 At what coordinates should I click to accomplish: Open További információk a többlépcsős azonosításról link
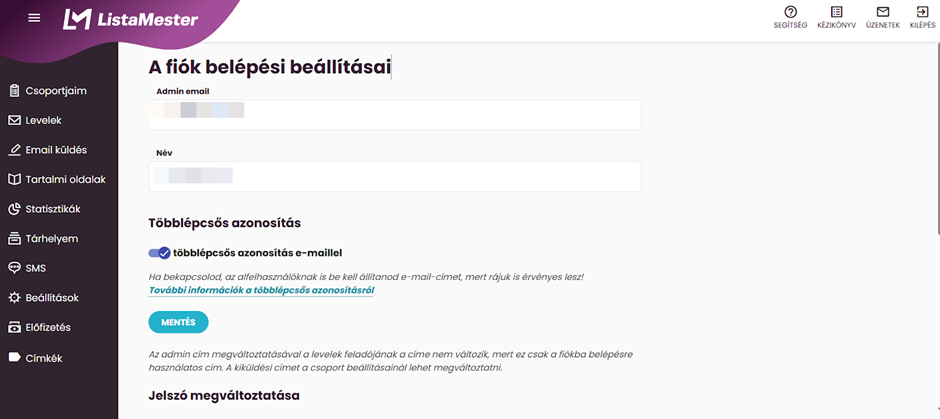[x=261, y=290]
